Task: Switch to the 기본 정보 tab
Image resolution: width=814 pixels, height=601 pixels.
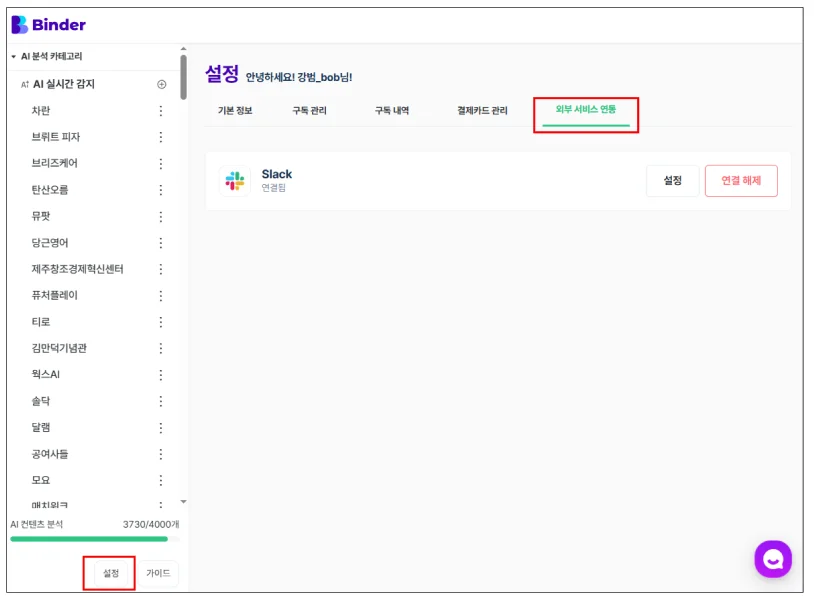Action: click(x=235, y=110)
